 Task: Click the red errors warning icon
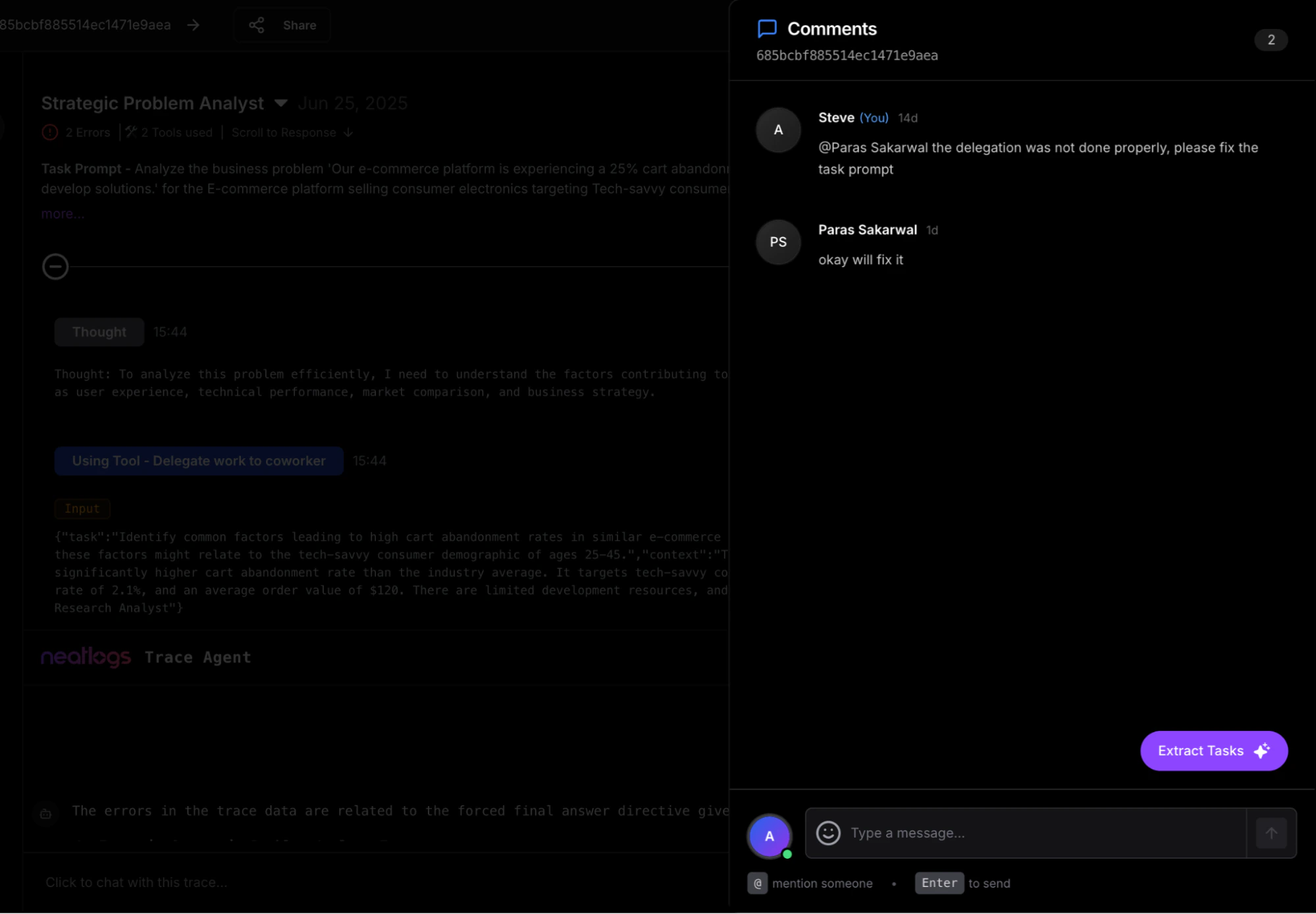(x=50, y=132)
